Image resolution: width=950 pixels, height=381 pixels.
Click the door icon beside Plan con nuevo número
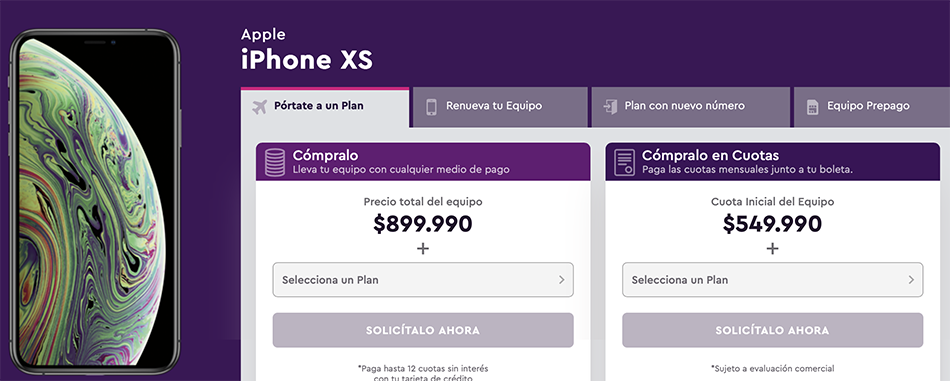click(610, 107)
